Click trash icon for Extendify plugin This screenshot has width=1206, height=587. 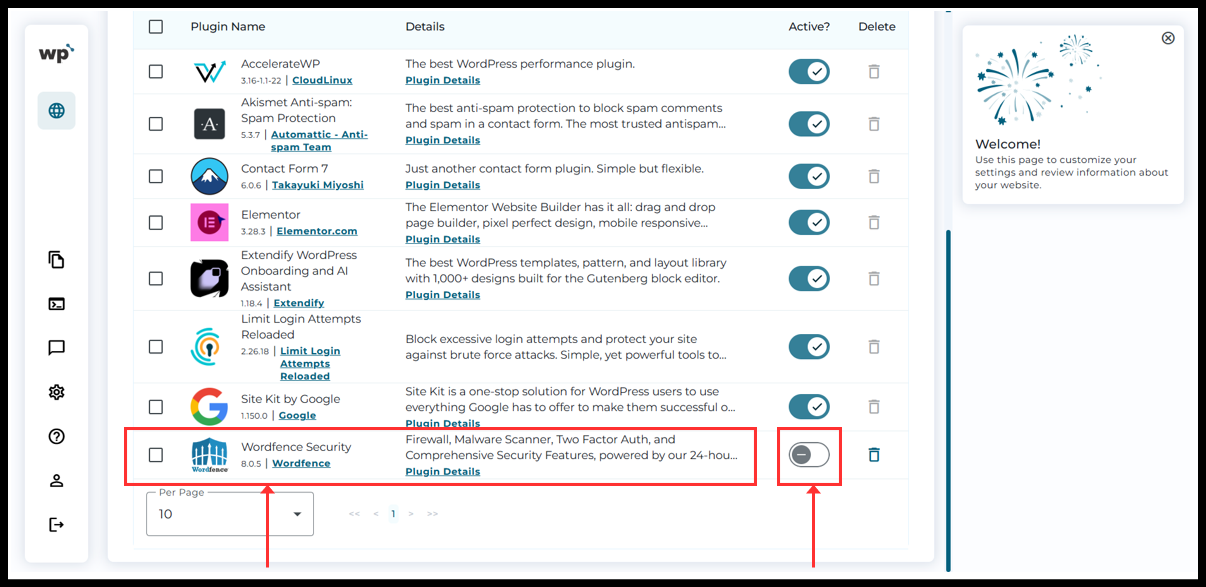tap(874, 278)
